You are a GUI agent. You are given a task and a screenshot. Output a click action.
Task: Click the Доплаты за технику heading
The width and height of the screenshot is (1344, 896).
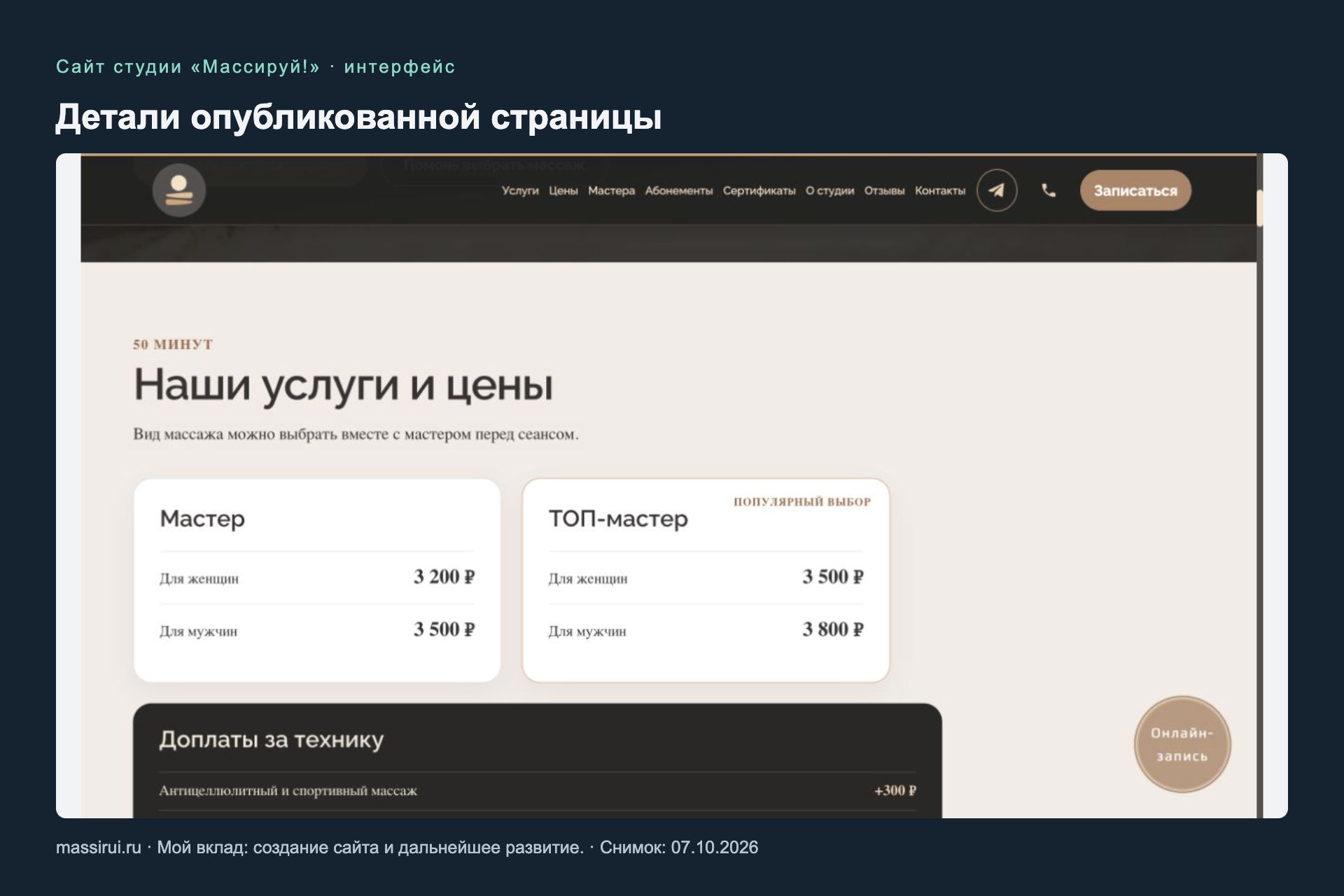272,740
